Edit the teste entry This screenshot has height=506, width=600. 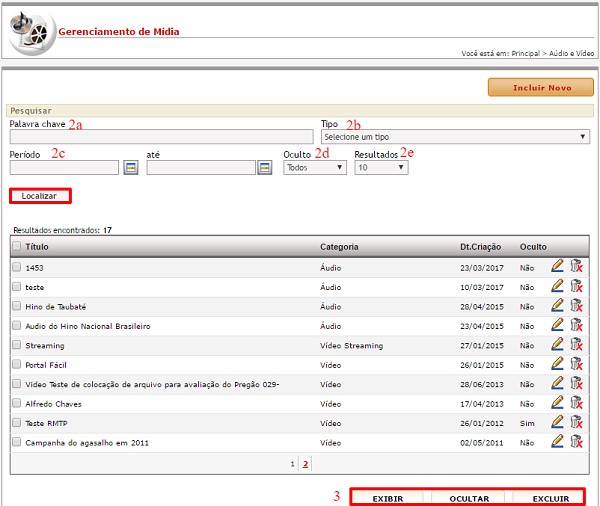click(557, 286)
